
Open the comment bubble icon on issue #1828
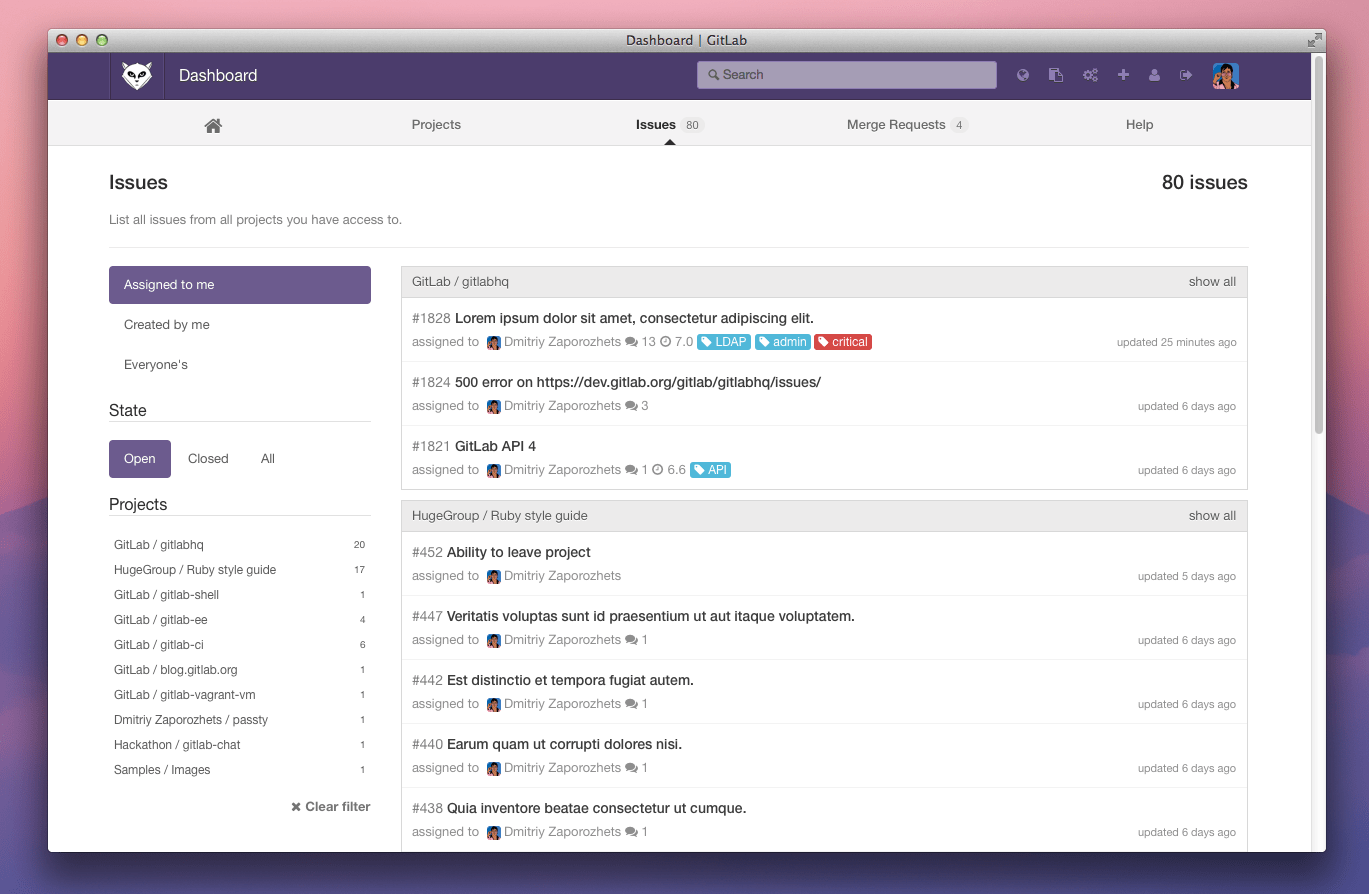tap(631, 341)
